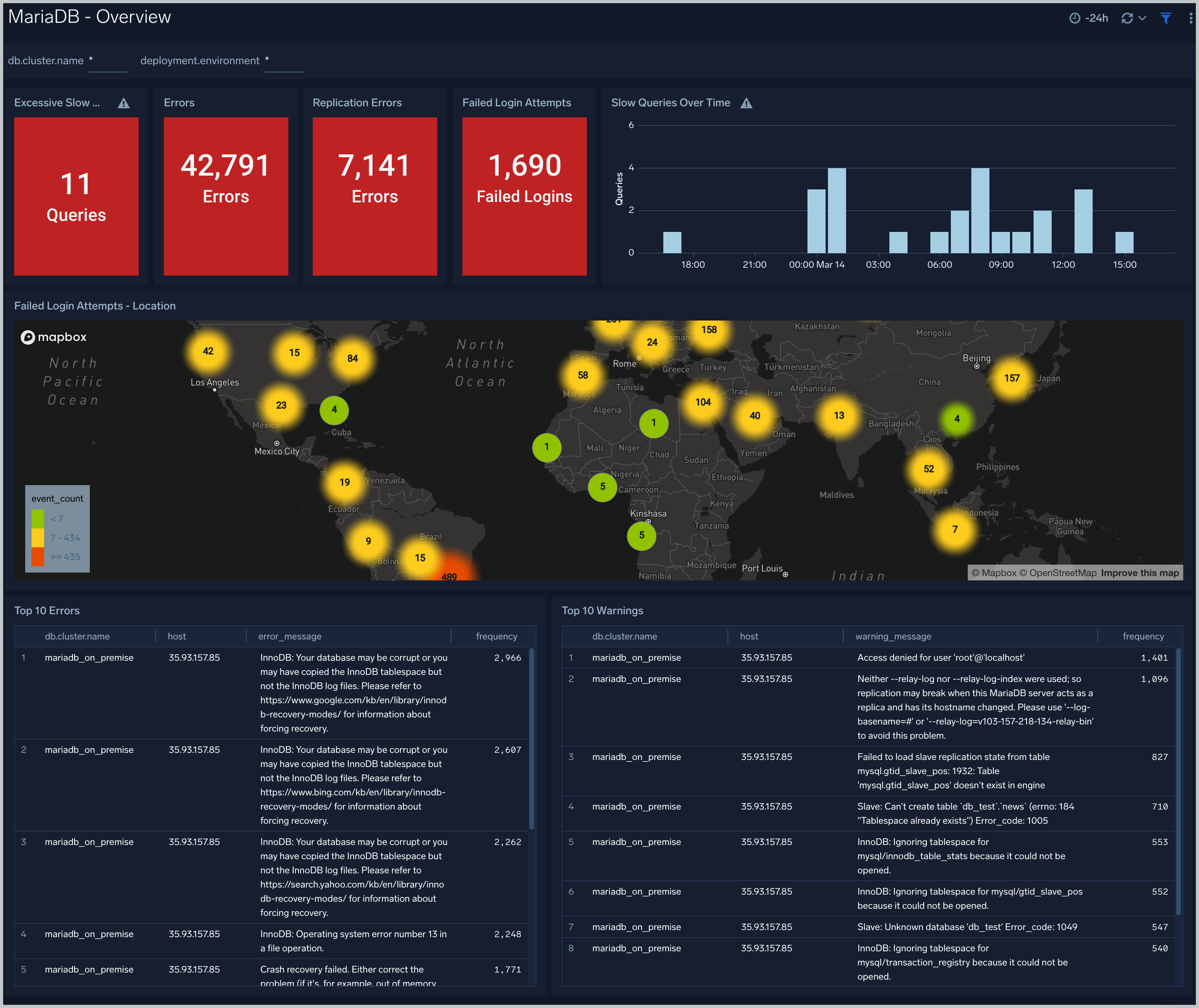The image size is (1199, 1008).
Task: Click the green marker 5 near Cameroon
Action: pos(602,487)
